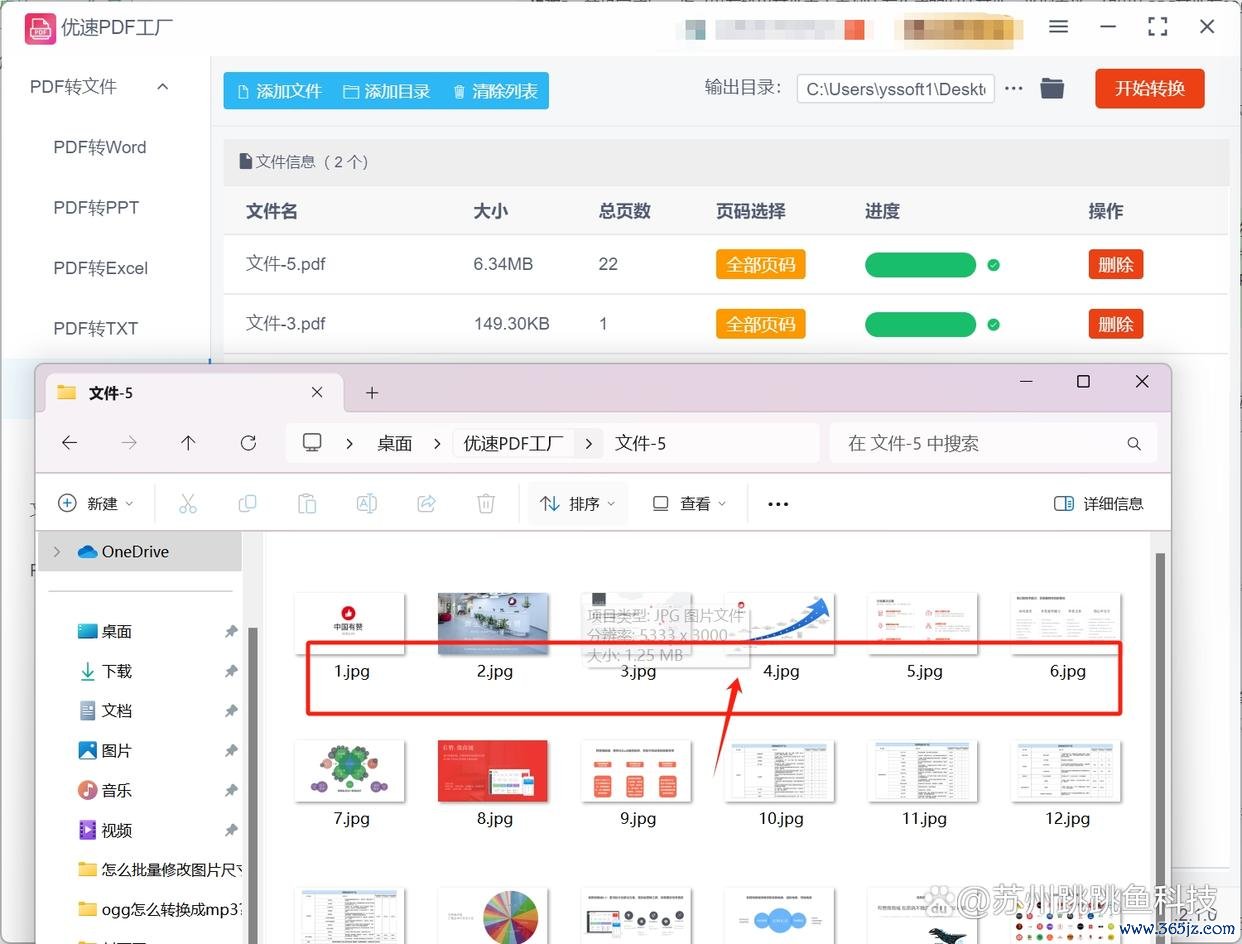Select PDF转Word in the sidebar
The width and height of the screenshot is (1242, 944).
coord(100,147)
